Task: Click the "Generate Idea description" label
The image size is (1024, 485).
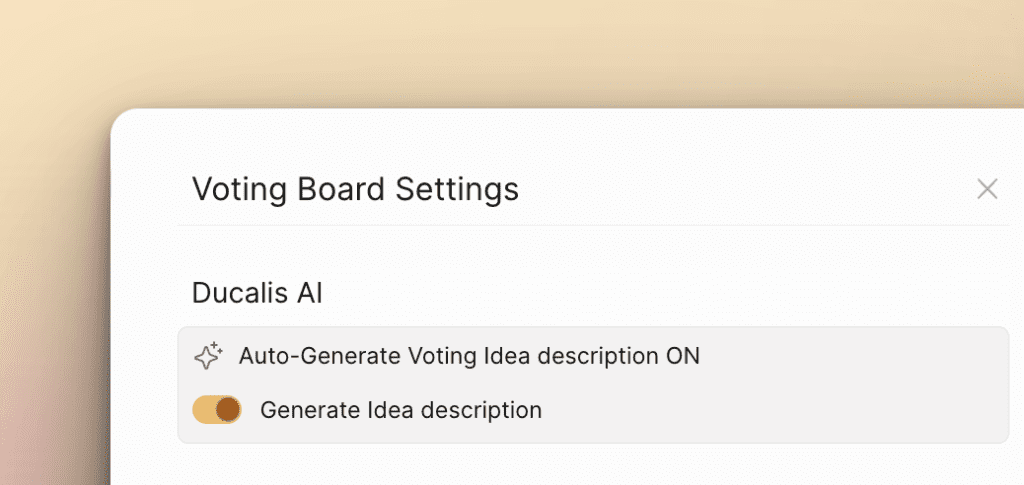Action: (401, 411)
